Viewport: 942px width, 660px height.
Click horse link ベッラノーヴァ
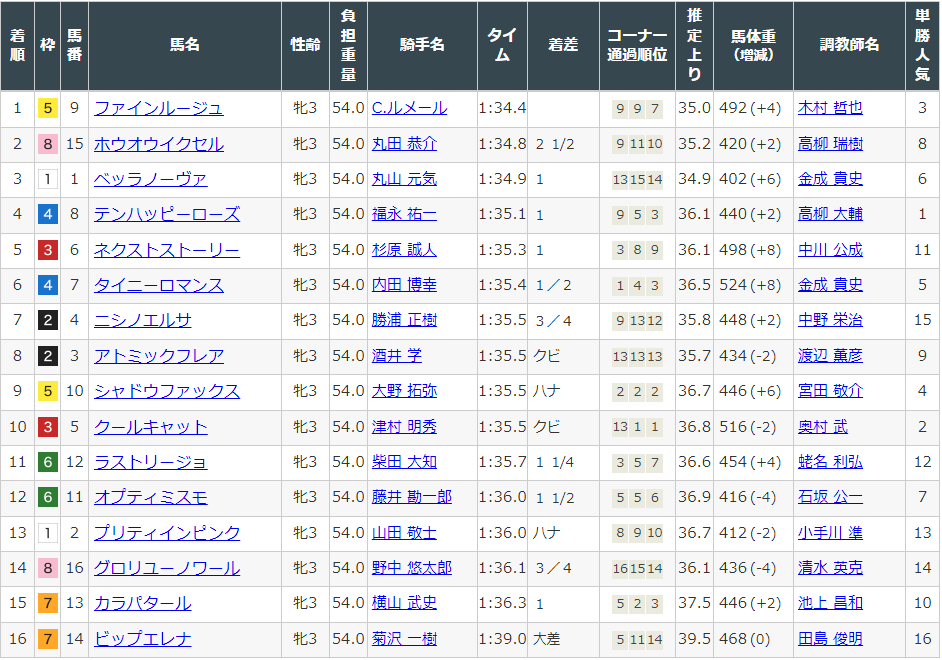click(x=151, y=179)
